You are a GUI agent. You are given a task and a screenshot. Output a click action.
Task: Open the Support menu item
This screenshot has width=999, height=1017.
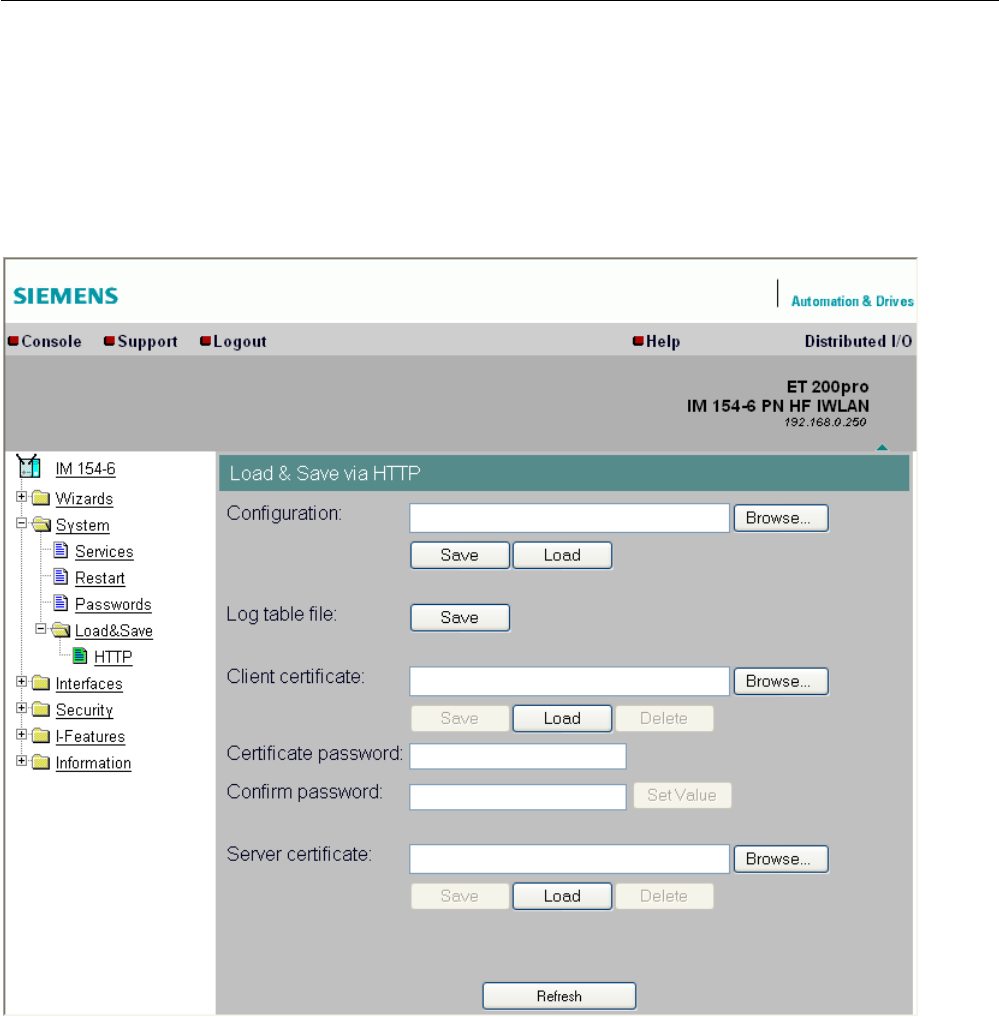(x=141, y=341)
